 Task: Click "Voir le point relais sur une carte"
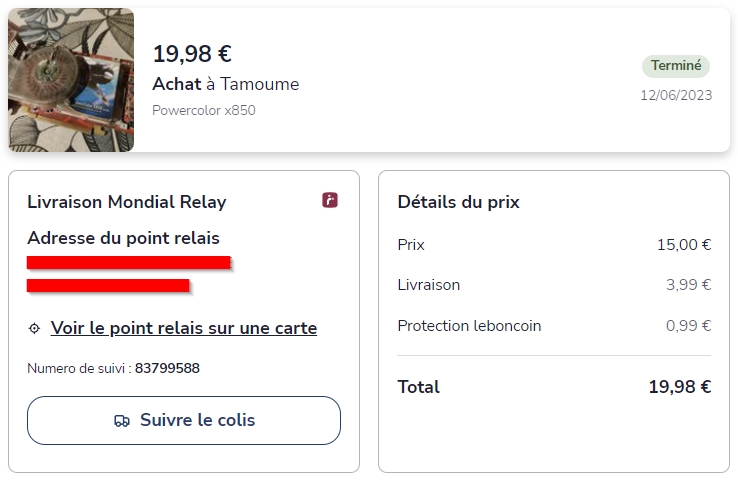(183, 328)
